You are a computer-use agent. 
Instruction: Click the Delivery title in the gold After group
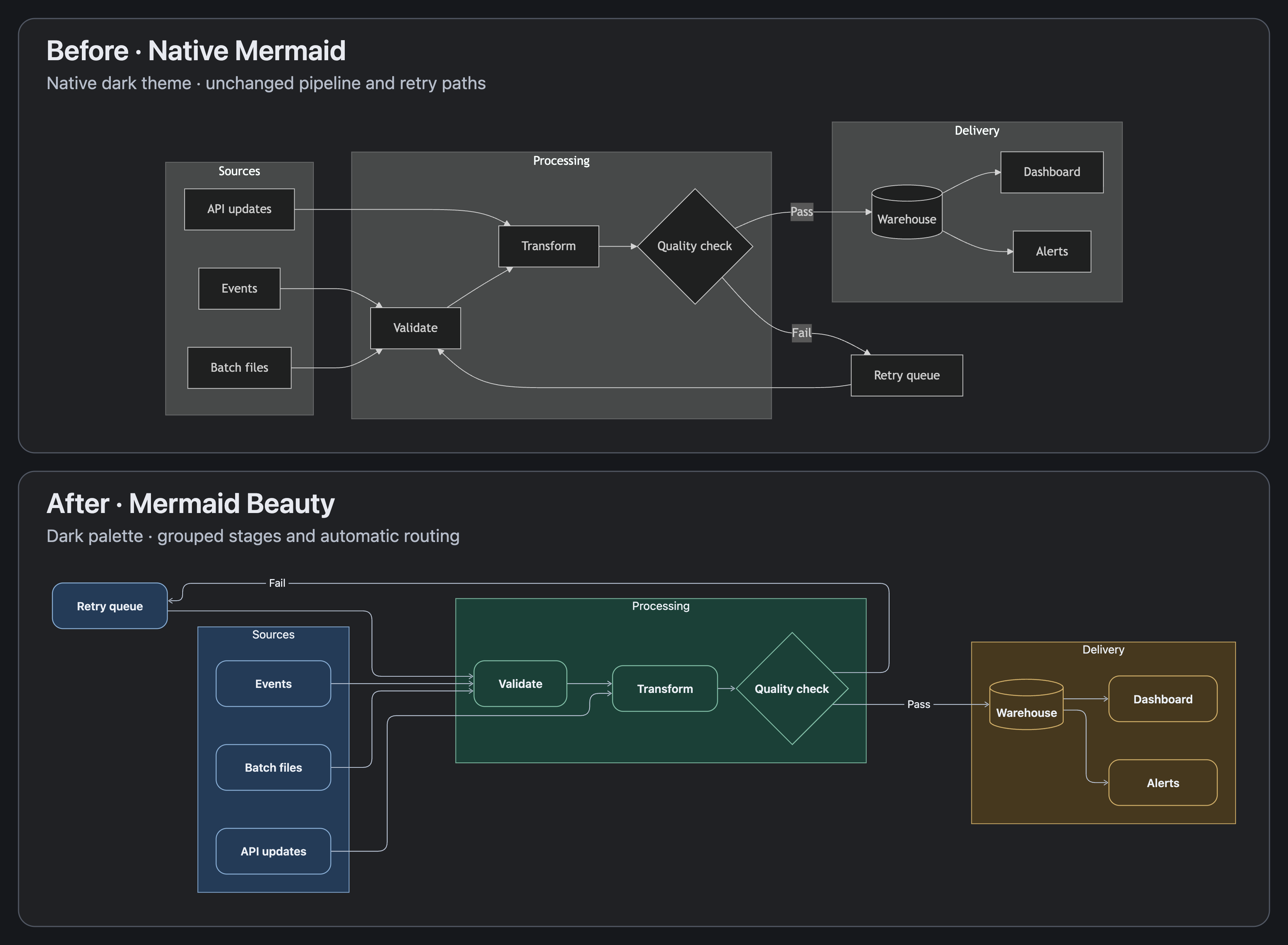1103,650
